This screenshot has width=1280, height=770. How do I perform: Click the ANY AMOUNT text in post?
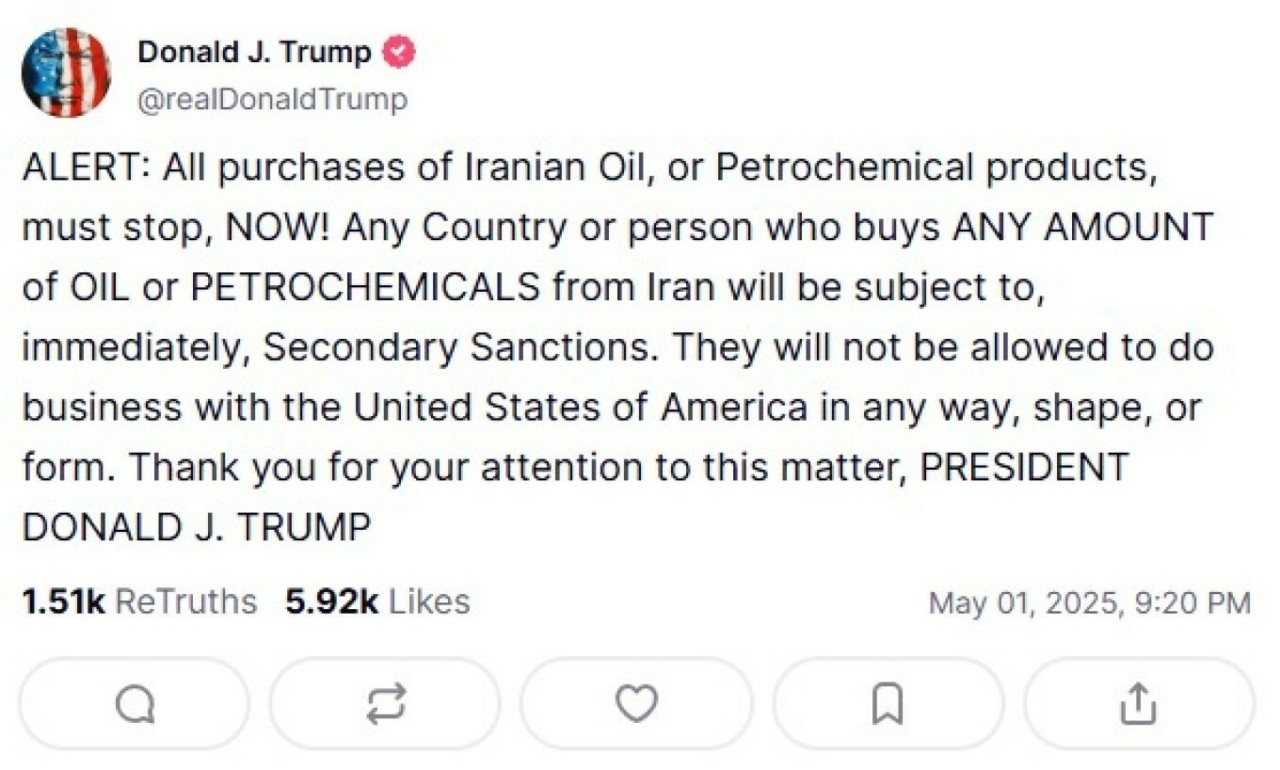pos(1081,228)
